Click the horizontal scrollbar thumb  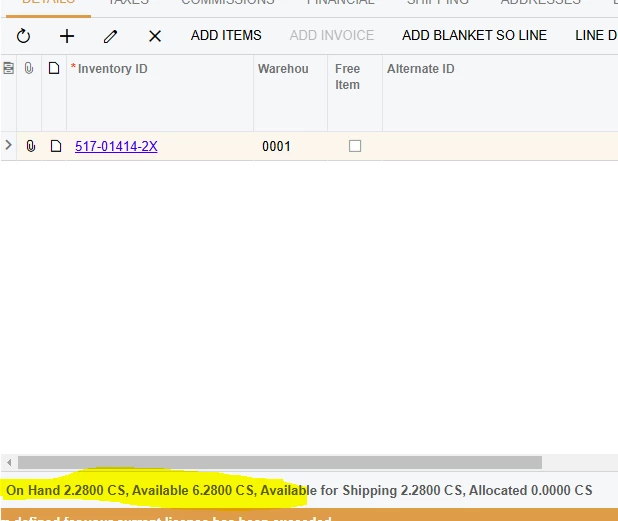click(280, 462)
